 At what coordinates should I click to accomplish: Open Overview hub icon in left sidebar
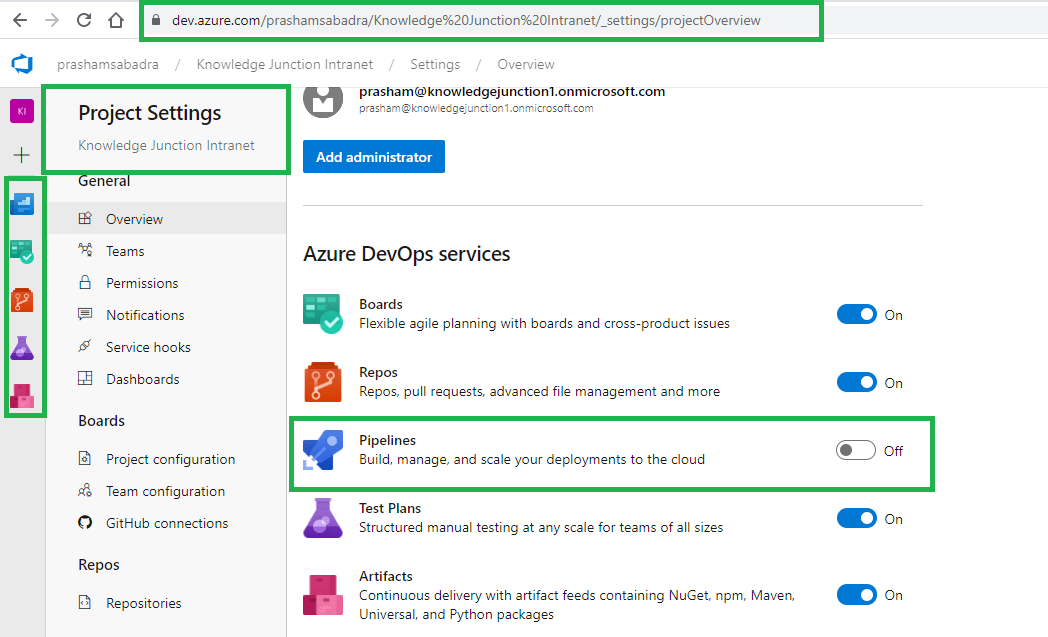22,204
